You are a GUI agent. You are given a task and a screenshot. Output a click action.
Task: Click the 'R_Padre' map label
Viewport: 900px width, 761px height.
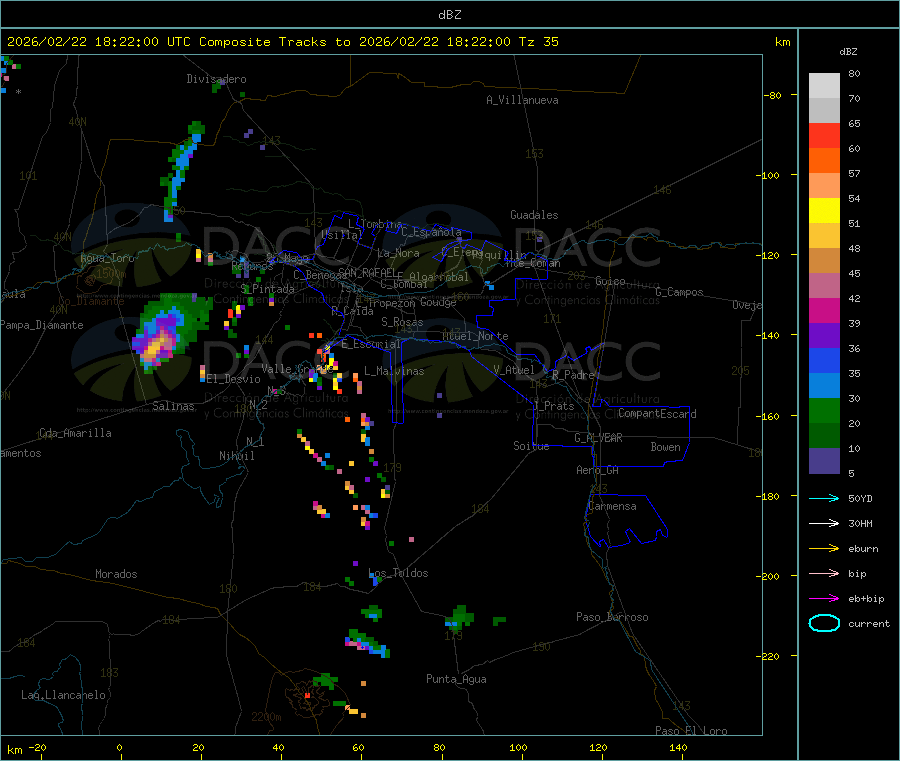(x=574, y=375)
